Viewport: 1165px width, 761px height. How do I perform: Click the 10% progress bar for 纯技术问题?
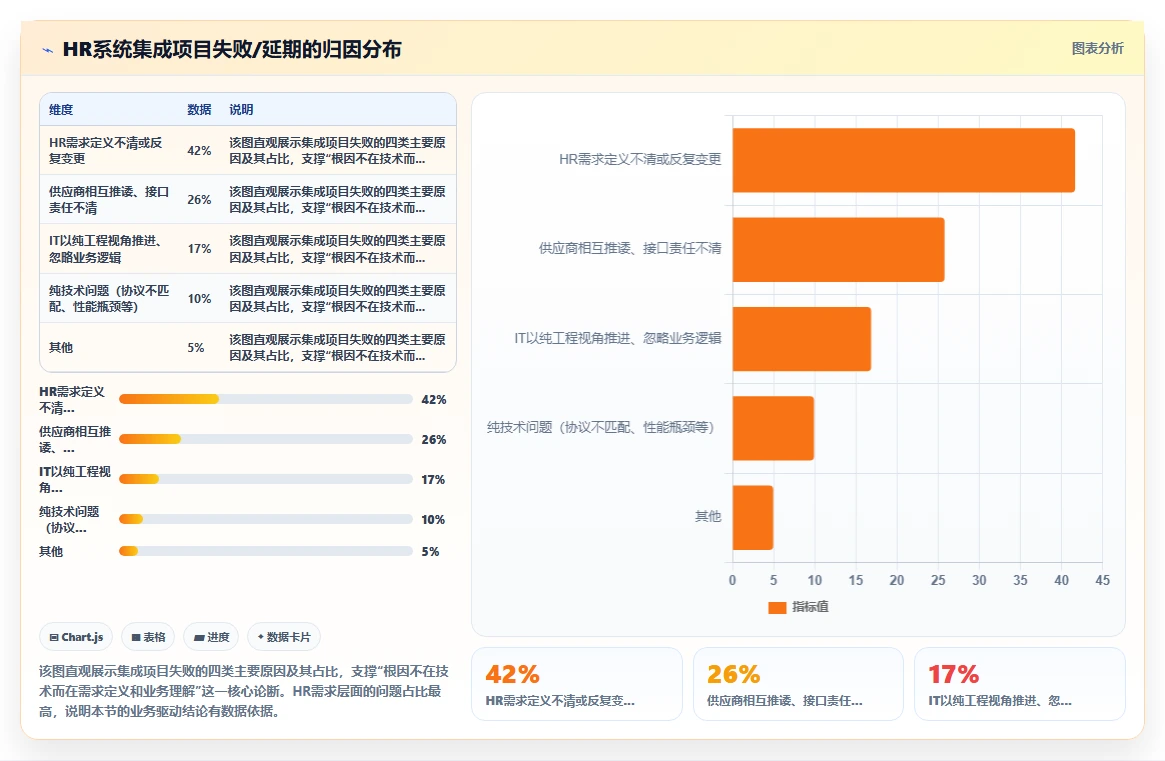click(265, 519)
